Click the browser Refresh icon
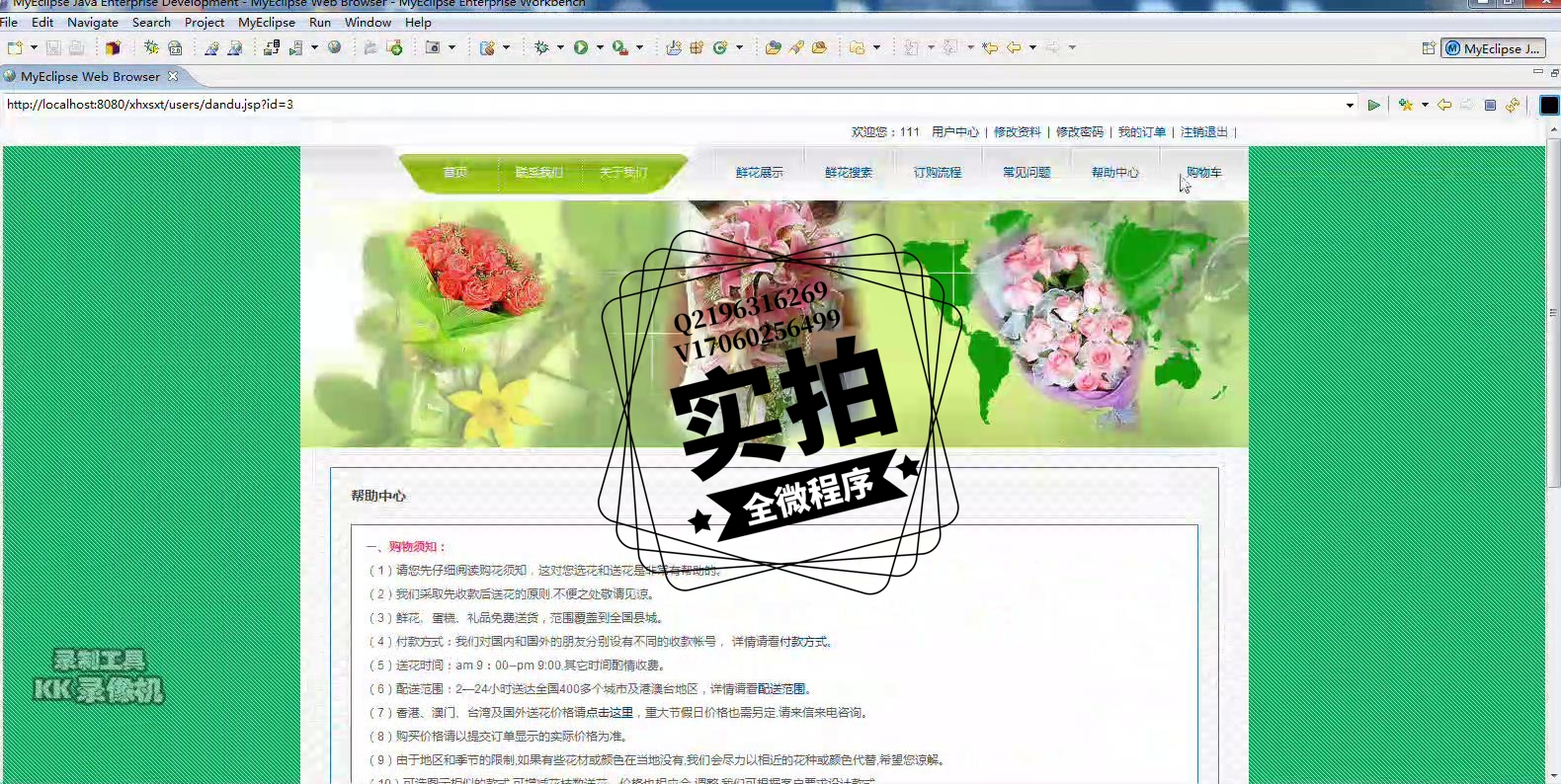This screenshot has width=1561, height=784. (x=1513, y=105)
